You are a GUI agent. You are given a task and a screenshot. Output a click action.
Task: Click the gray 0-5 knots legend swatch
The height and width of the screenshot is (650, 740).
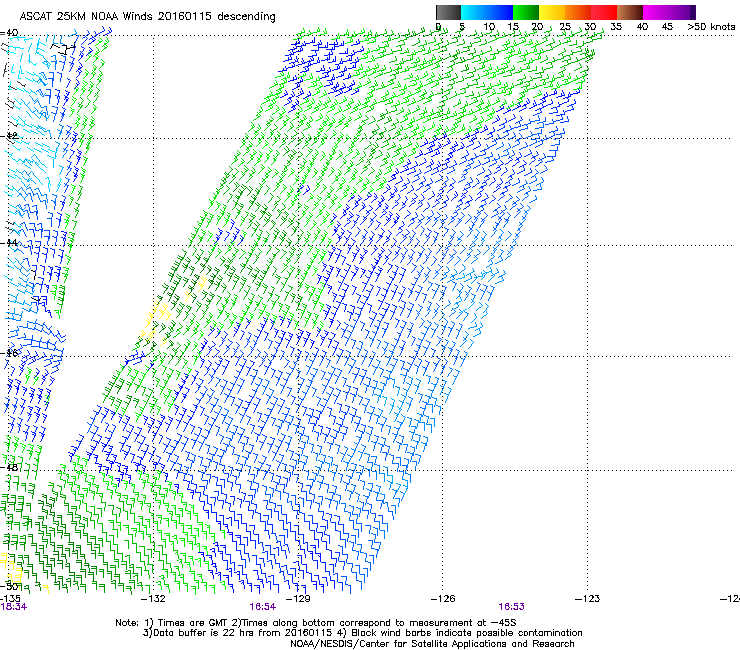(x=448, y=12)
